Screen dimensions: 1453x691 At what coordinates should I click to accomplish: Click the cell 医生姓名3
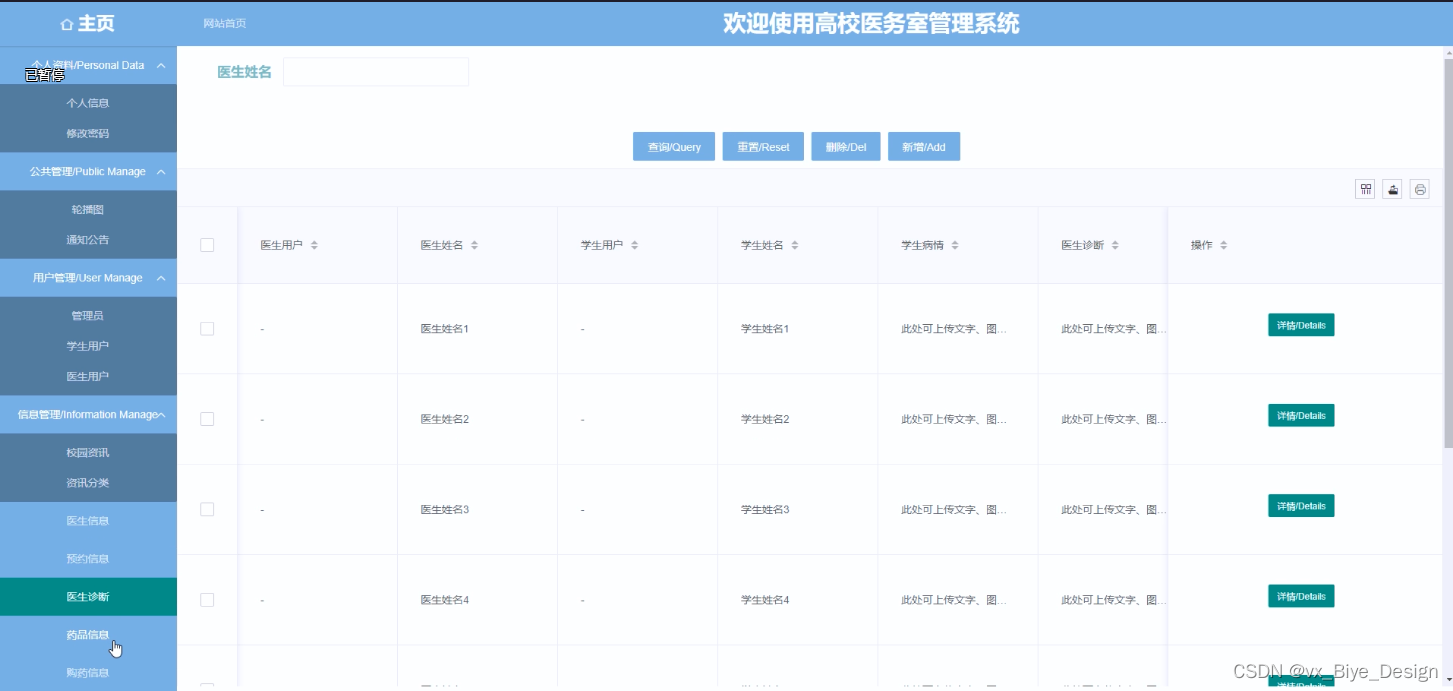(x=445, y=510)
